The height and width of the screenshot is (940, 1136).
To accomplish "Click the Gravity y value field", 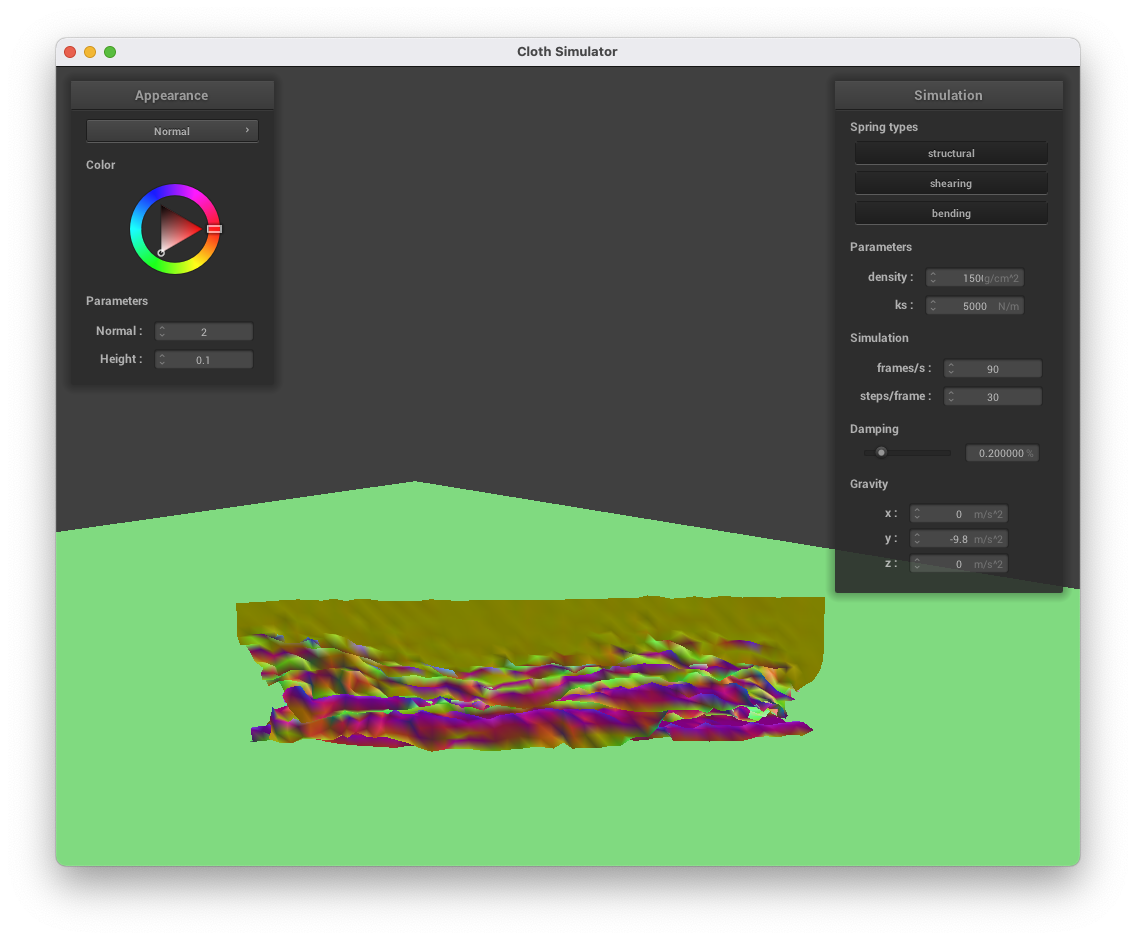I will [x=958, y=538].
